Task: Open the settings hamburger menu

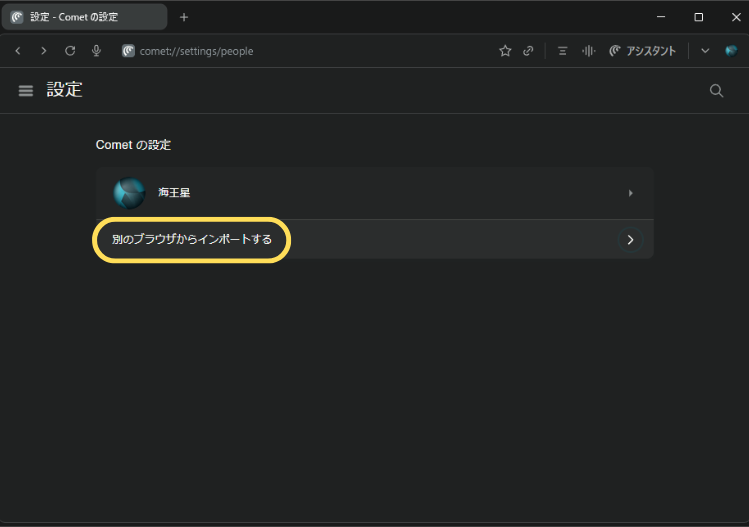Action: (26, 90)
